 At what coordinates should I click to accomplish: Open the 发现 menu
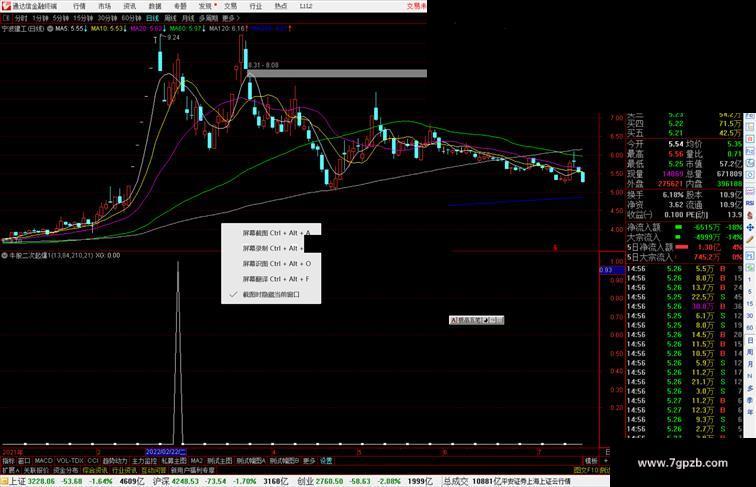(205, 6)
